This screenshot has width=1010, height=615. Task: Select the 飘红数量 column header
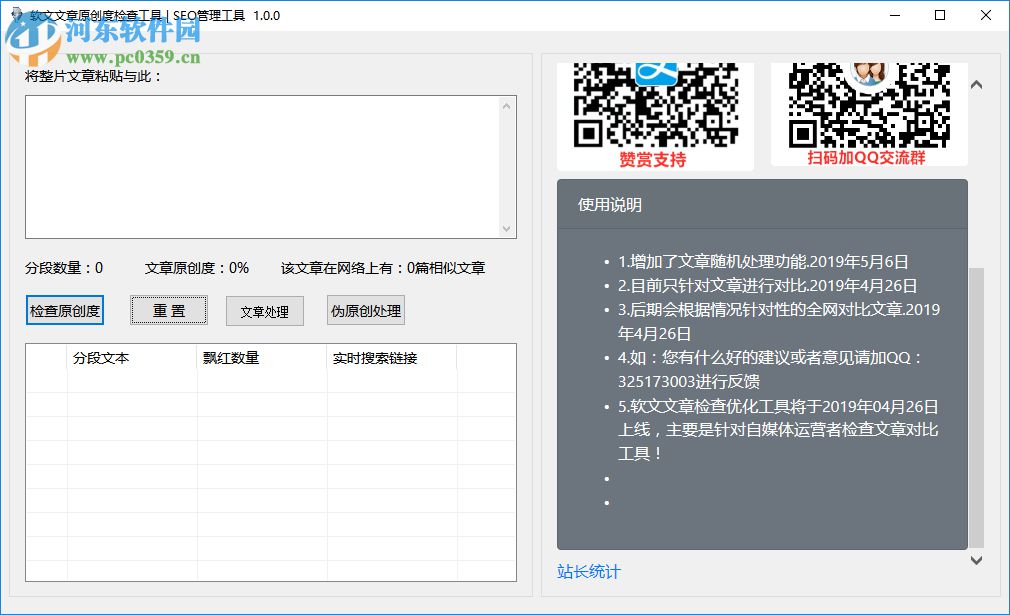pyautogui.click(x=262, y=358)
